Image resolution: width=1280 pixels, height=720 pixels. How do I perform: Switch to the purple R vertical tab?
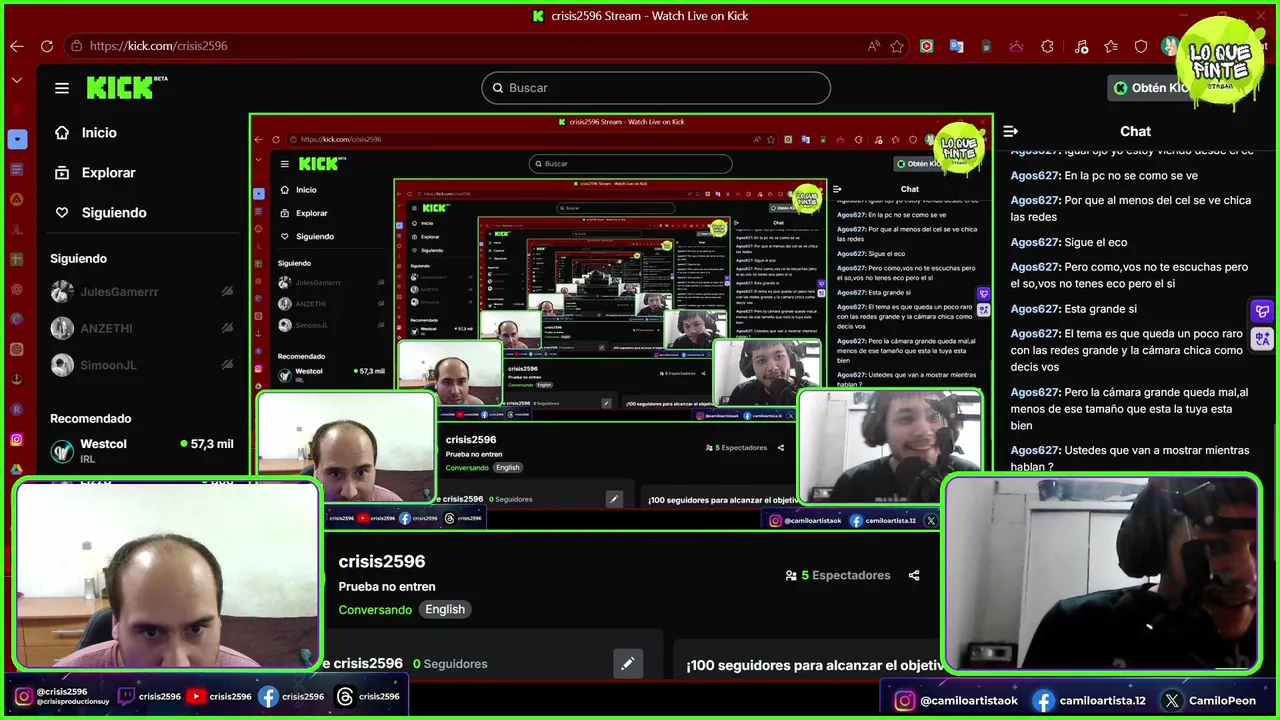[x=17, y=409]
